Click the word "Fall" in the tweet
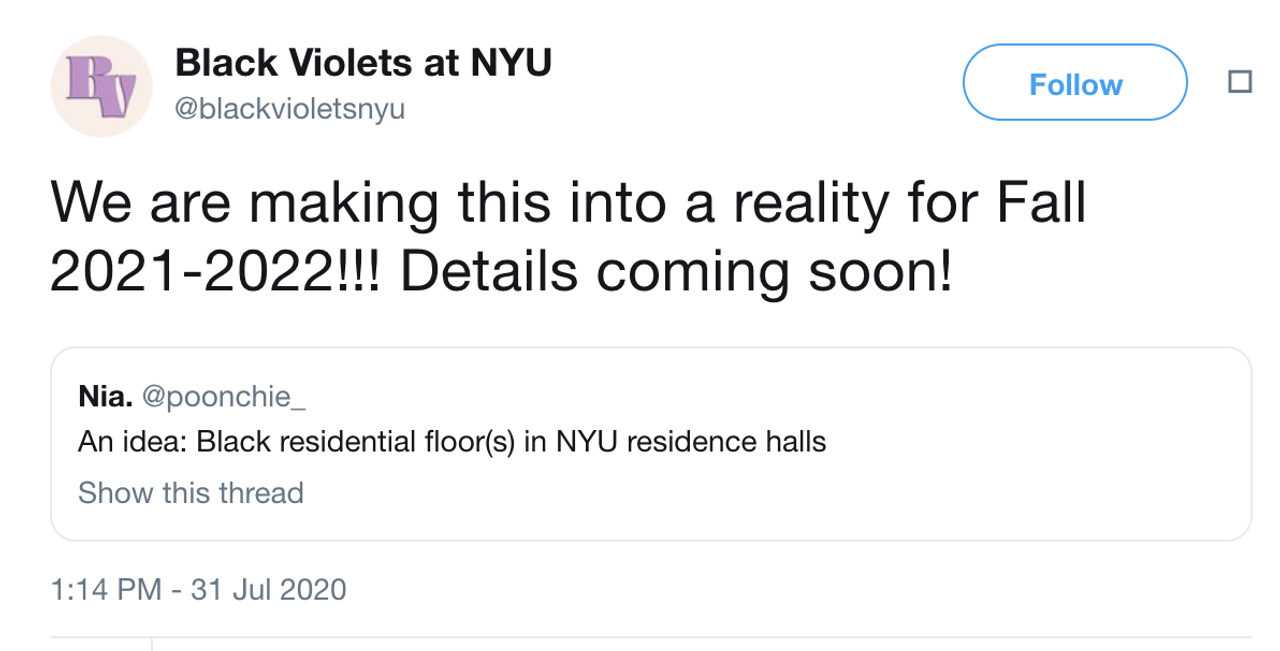Screen dimensions: 1280x651 (1040, 204)
